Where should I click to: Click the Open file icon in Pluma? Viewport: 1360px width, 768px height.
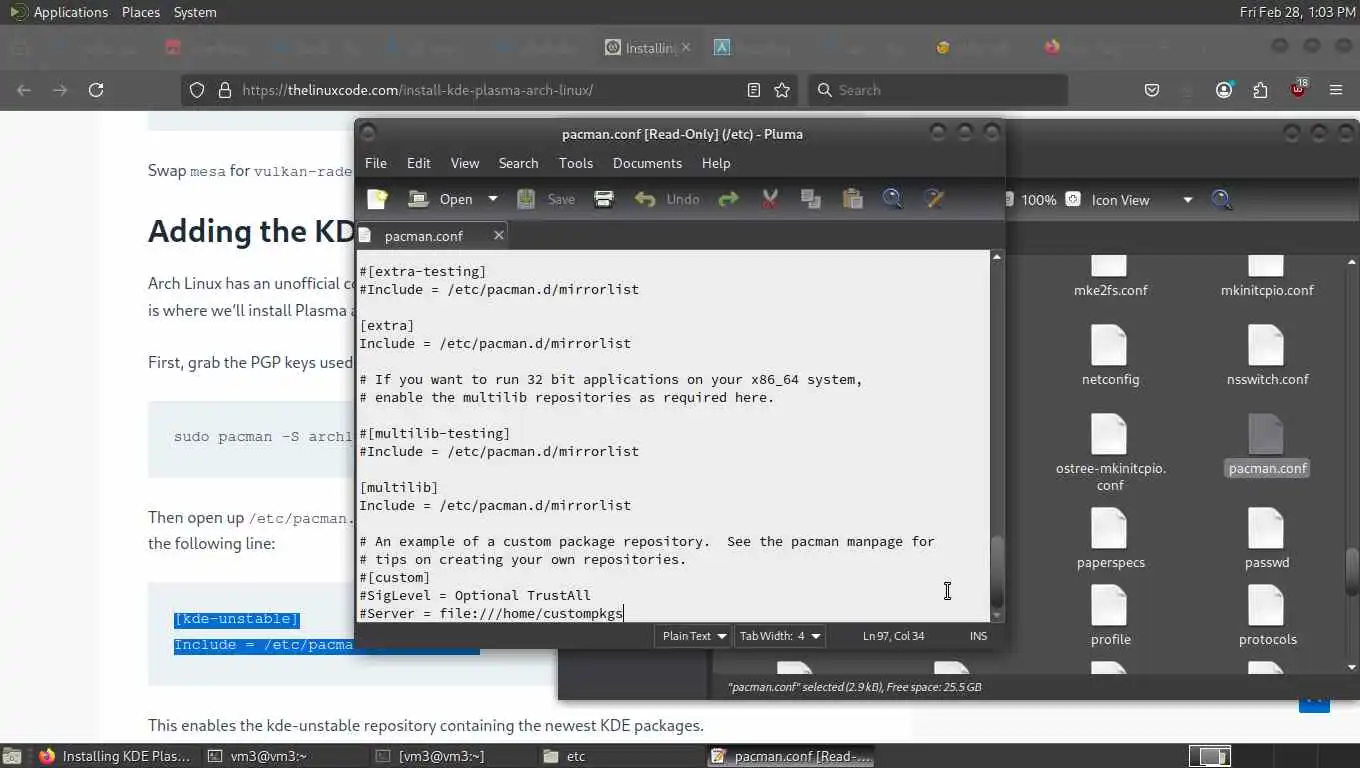click(418, 199)
